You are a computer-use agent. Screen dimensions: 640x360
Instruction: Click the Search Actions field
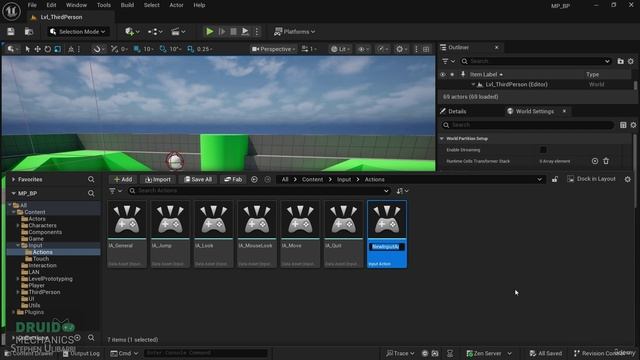[x=259, y=191]
